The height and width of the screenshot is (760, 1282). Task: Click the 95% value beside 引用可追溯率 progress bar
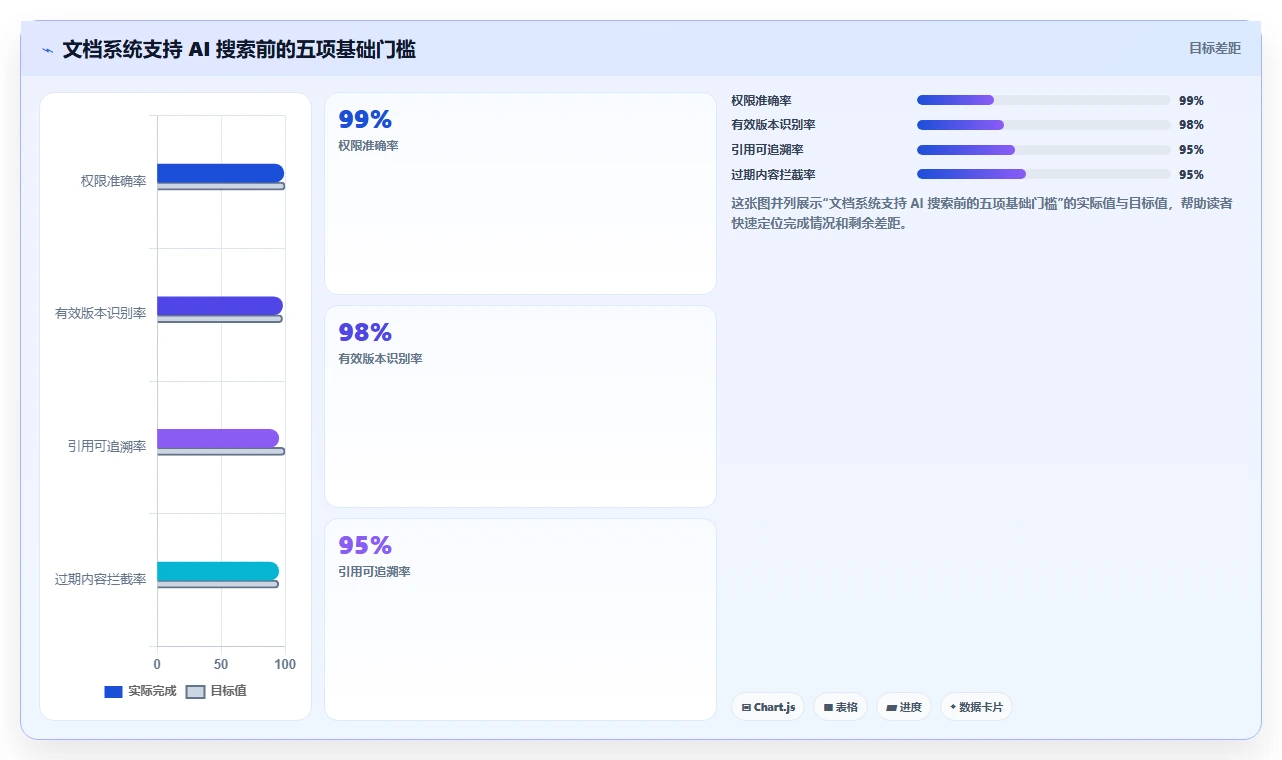click(x=1191, y=150)
